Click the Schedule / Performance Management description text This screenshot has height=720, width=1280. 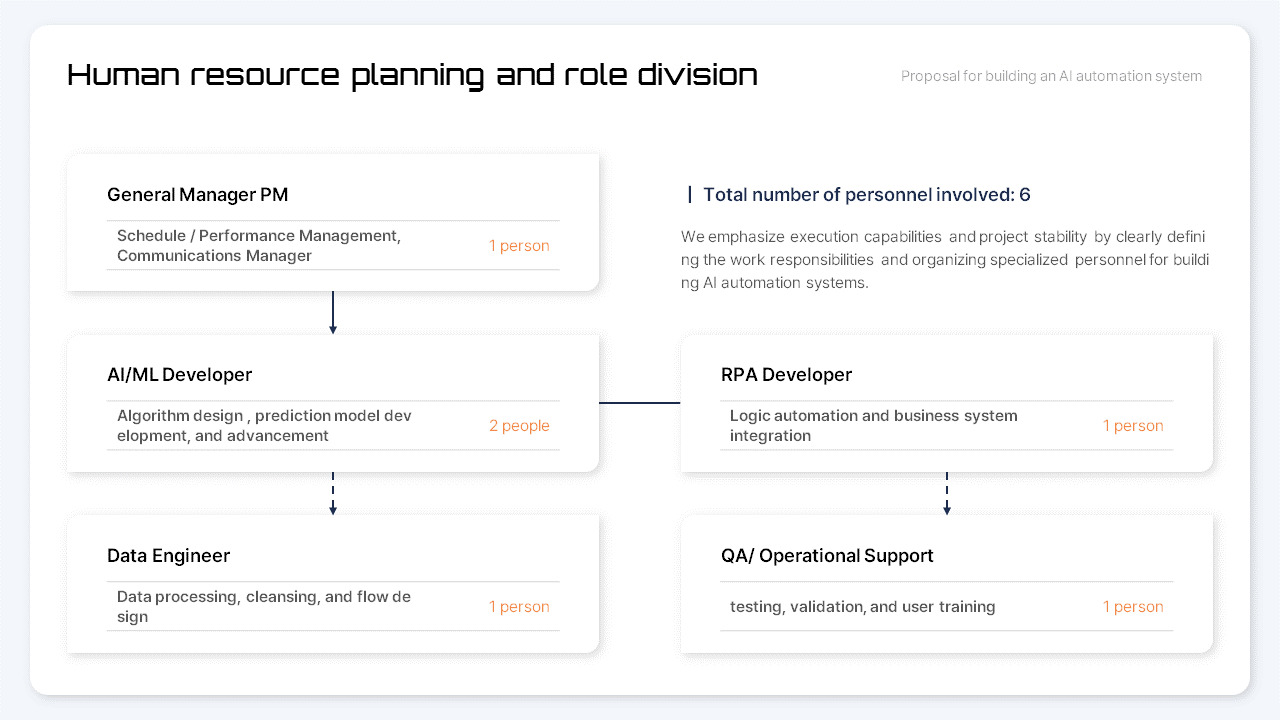[x=258, y=245]
